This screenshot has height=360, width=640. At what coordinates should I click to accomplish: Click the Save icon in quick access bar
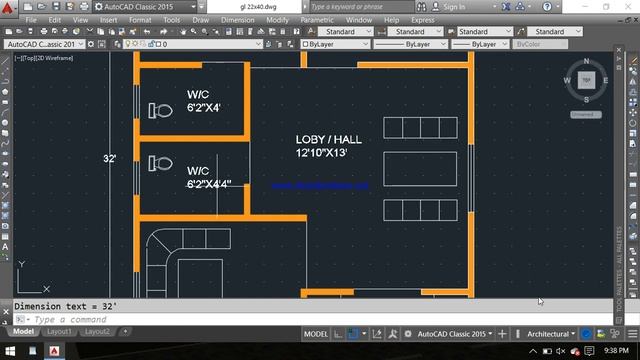tap(56, 7)
